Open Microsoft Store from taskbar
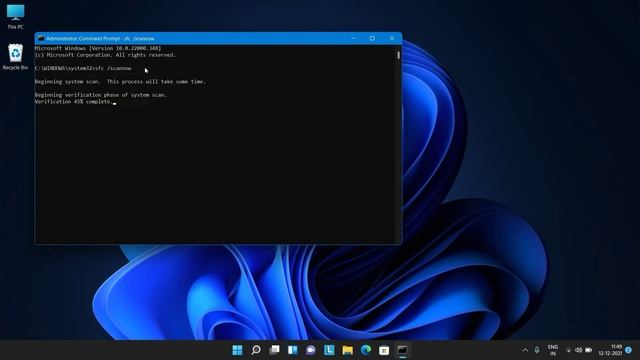This screenshot has width=640, height=360. [384, 350]
